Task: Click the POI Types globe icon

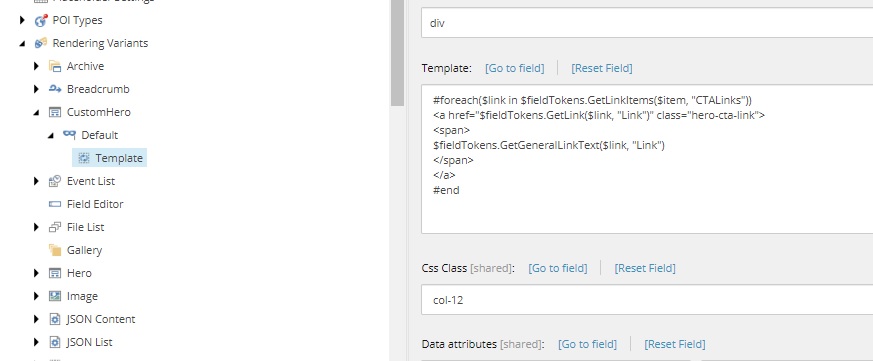Action: click(x=41, y=21)
